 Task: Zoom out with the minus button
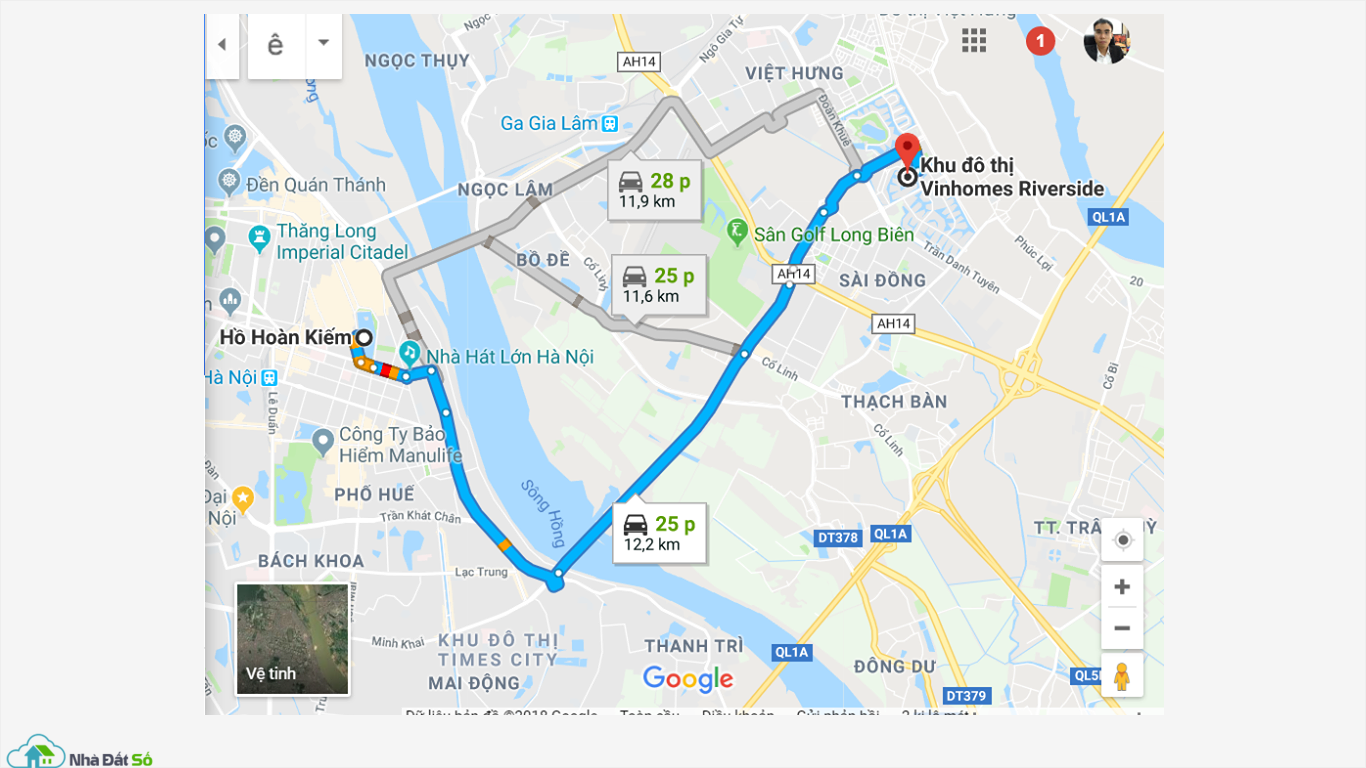[x=1122, y=629]
